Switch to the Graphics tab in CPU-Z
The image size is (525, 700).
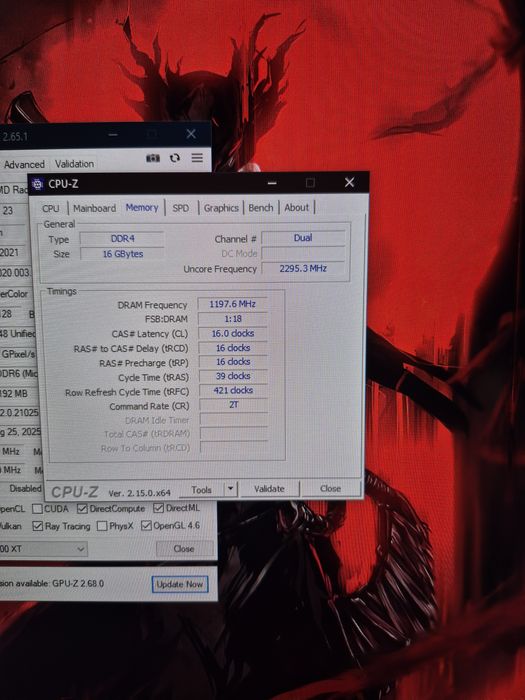[x=221, y=208]
